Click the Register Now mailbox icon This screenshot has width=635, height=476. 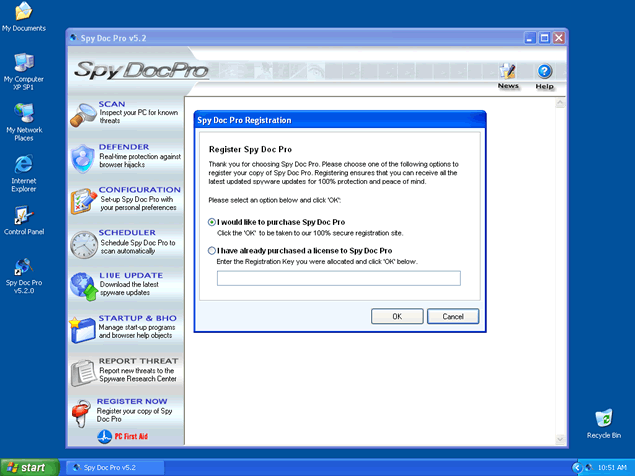click(x=82, y=411)
